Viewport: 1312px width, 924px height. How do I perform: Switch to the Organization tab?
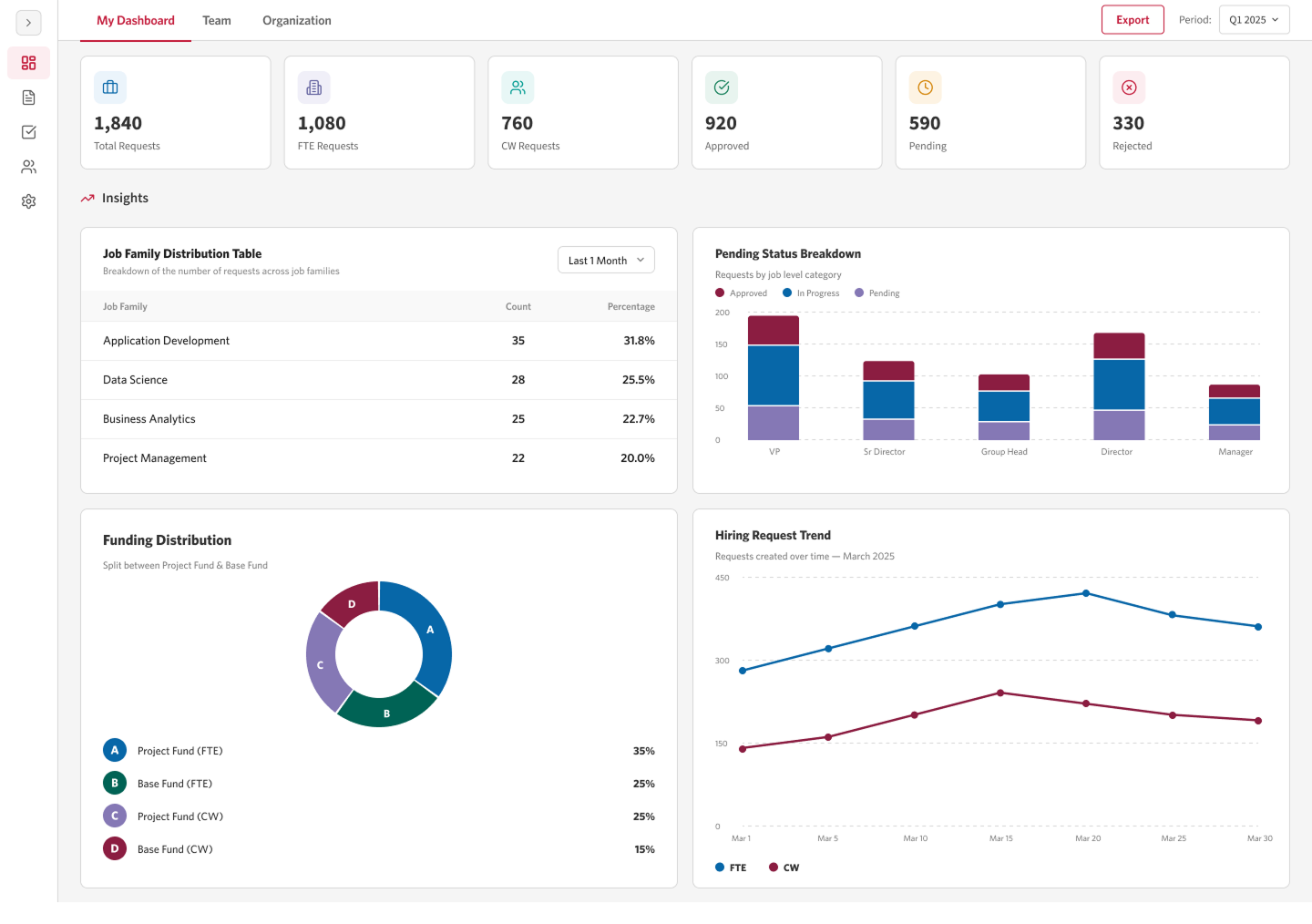297,20
